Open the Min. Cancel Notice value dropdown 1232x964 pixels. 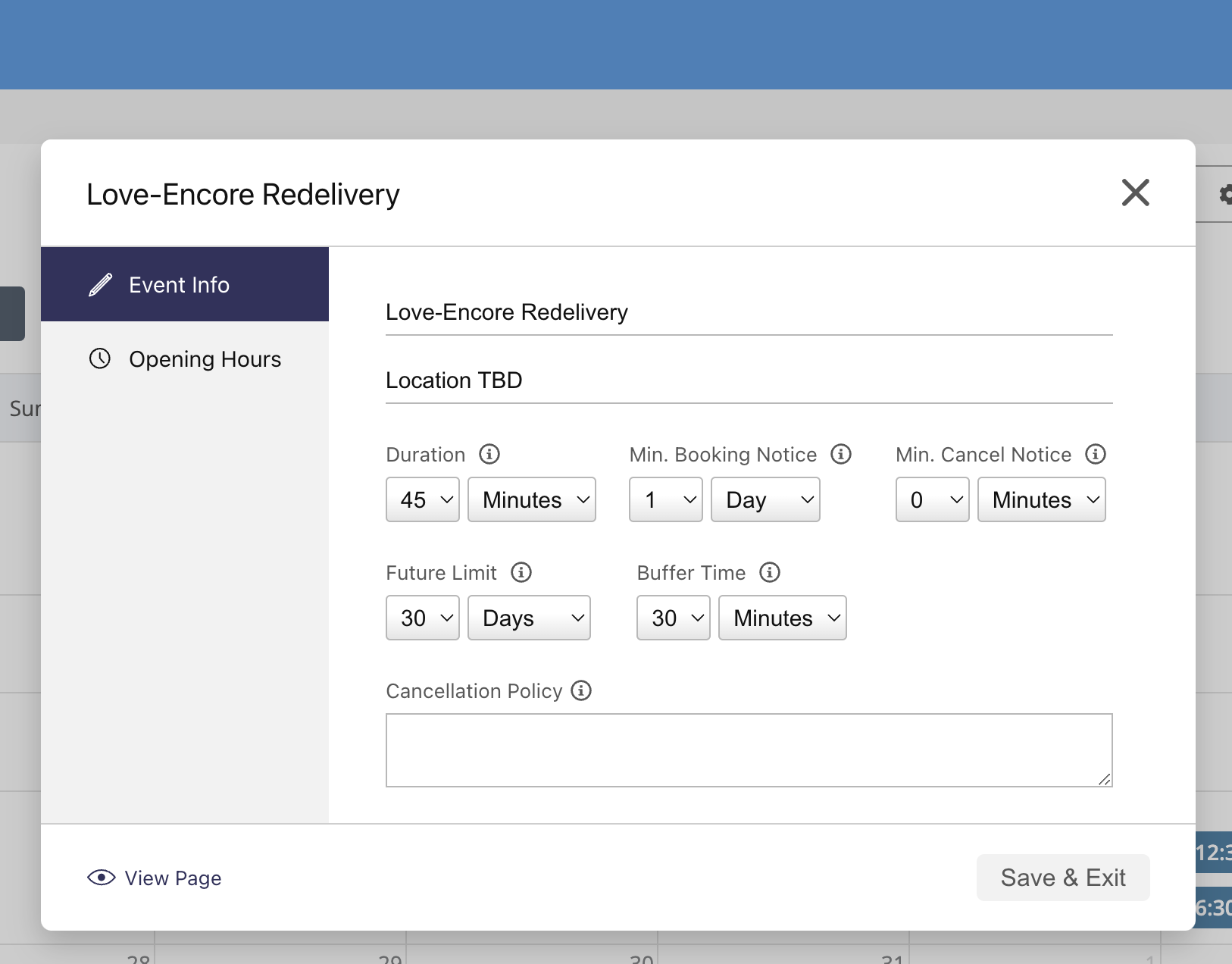[932, 499]
